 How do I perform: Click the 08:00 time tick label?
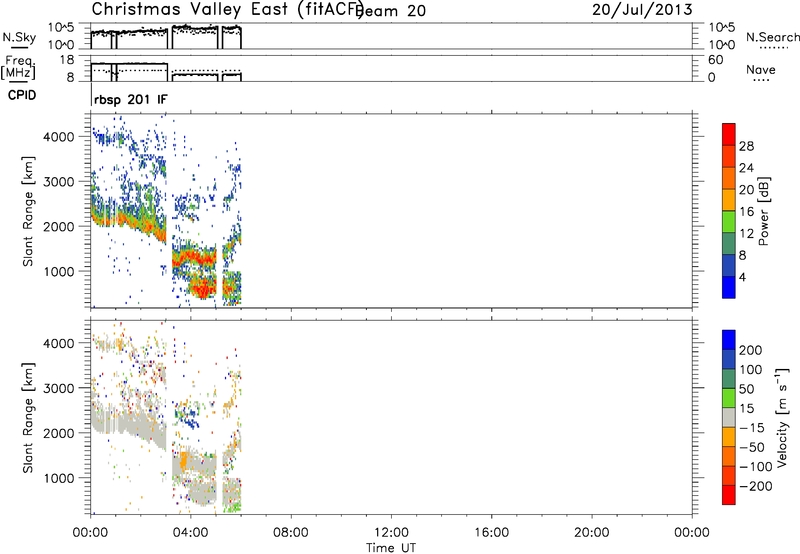tap(291, 533)
